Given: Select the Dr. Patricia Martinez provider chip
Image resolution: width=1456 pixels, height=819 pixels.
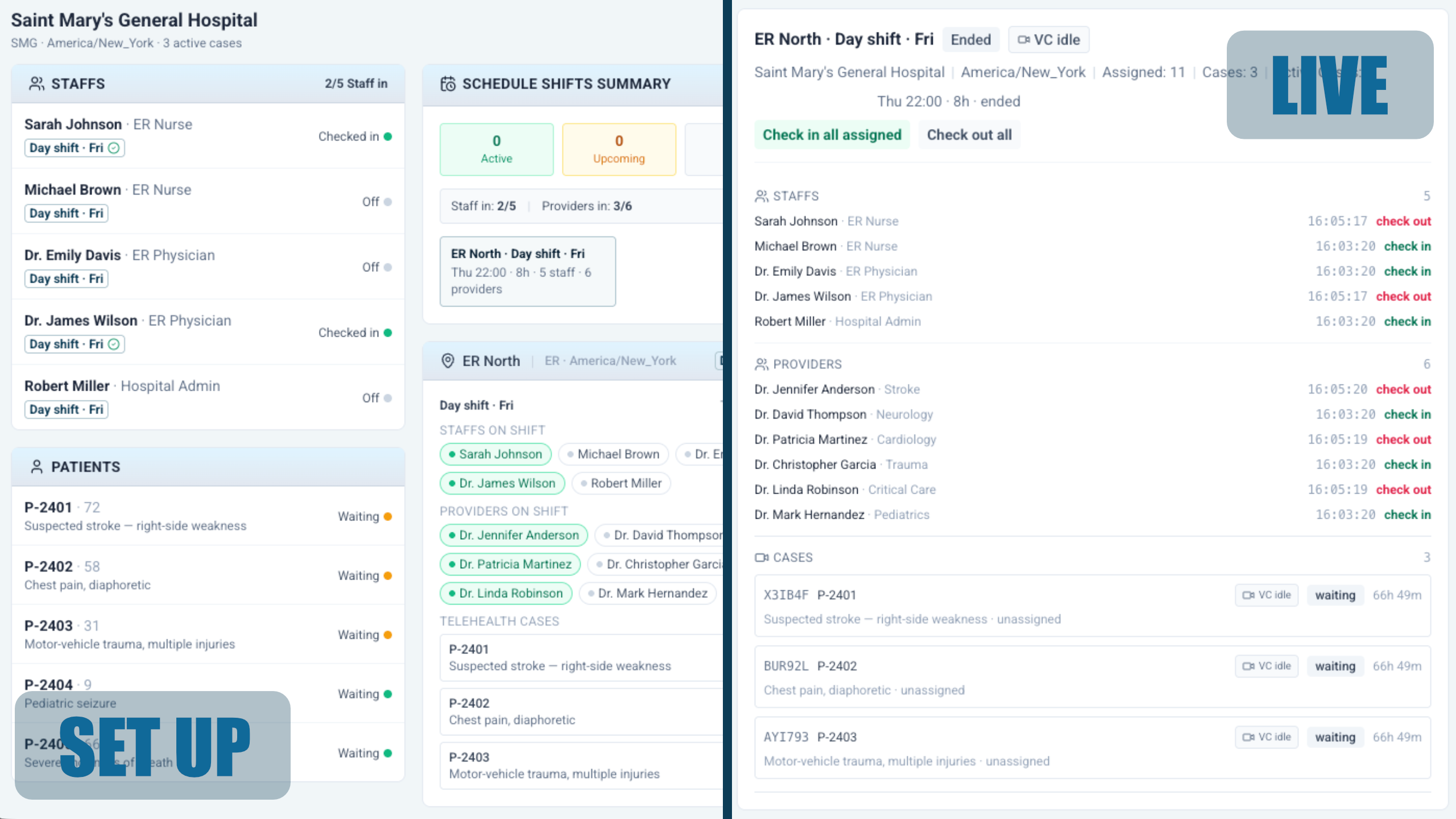Looking at the screenshot, I should (510, 564).
